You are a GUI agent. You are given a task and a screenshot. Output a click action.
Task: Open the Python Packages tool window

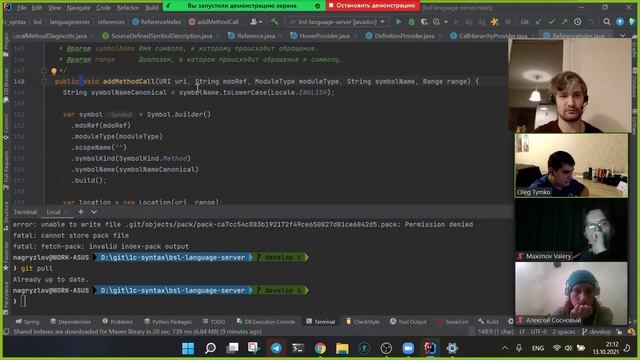[x=168, y=322]
